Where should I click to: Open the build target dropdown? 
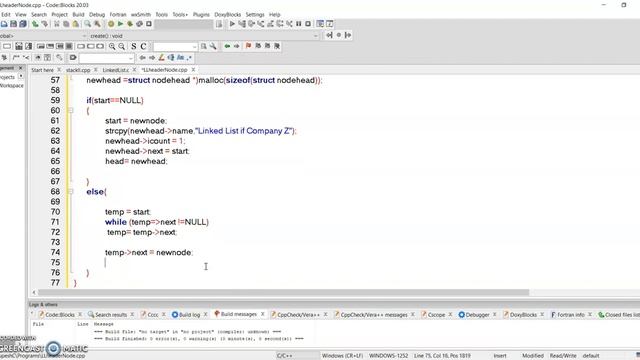(184, 24)
